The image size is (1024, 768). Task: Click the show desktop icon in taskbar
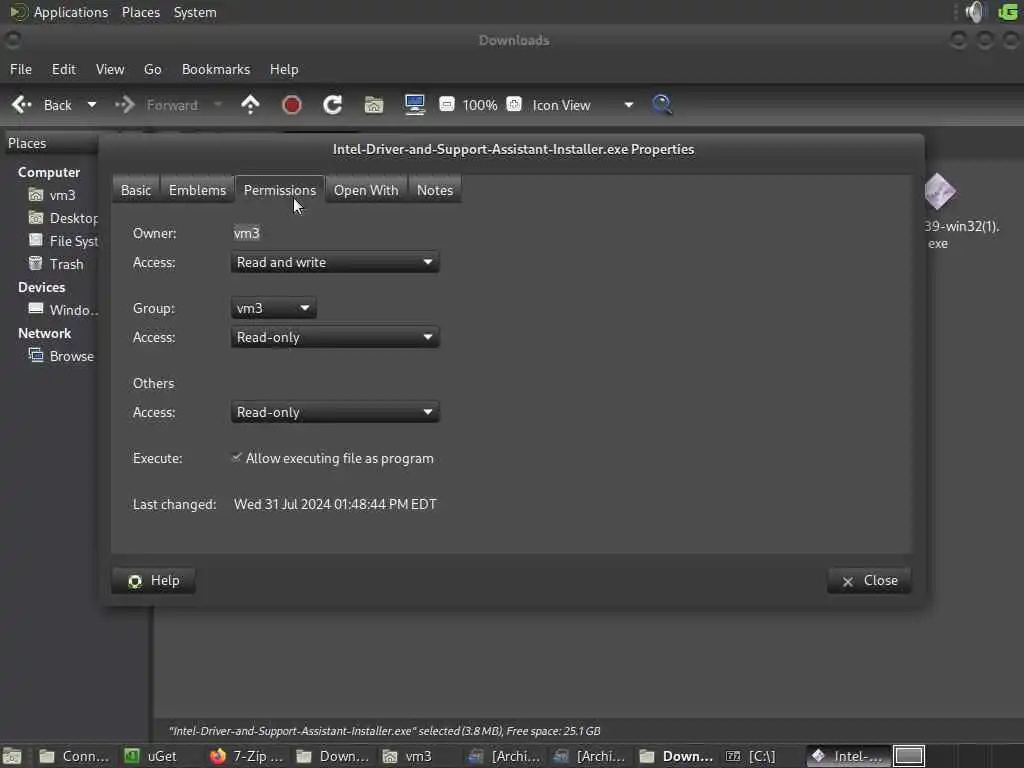pos(12,756)
